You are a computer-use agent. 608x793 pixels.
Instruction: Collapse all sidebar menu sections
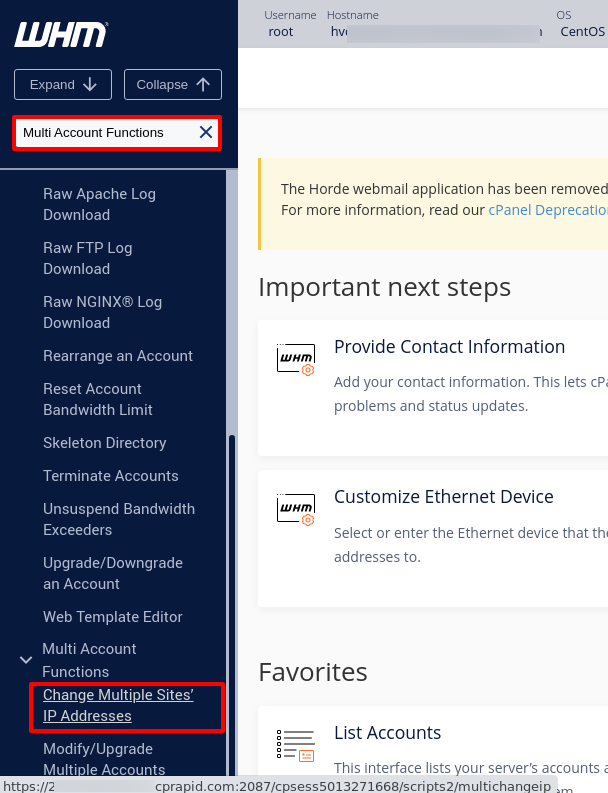point(172,85)
